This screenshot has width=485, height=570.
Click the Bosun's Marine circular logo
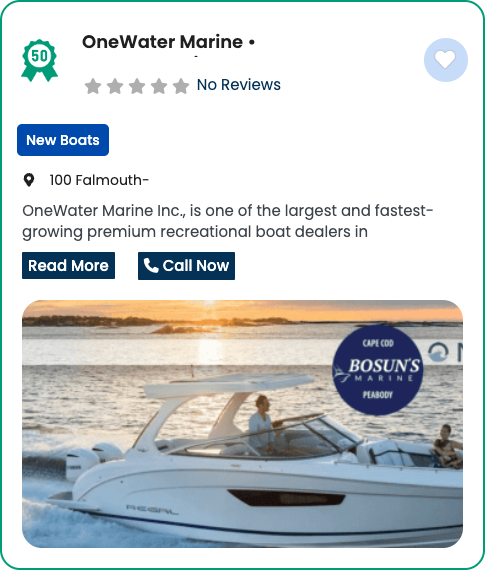click(x=378, y=370)
